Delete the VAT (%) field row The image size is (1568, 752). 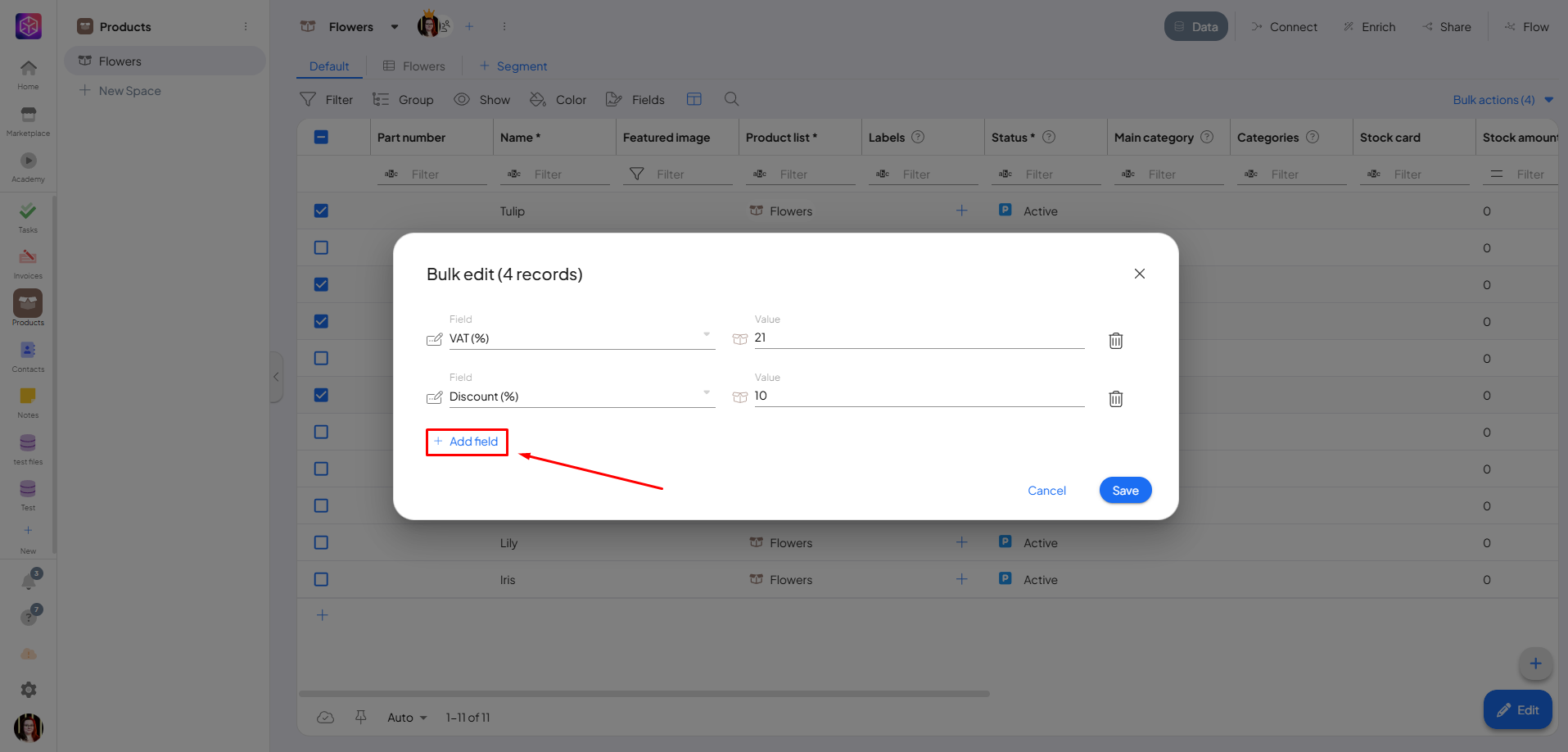[1115, 341]
